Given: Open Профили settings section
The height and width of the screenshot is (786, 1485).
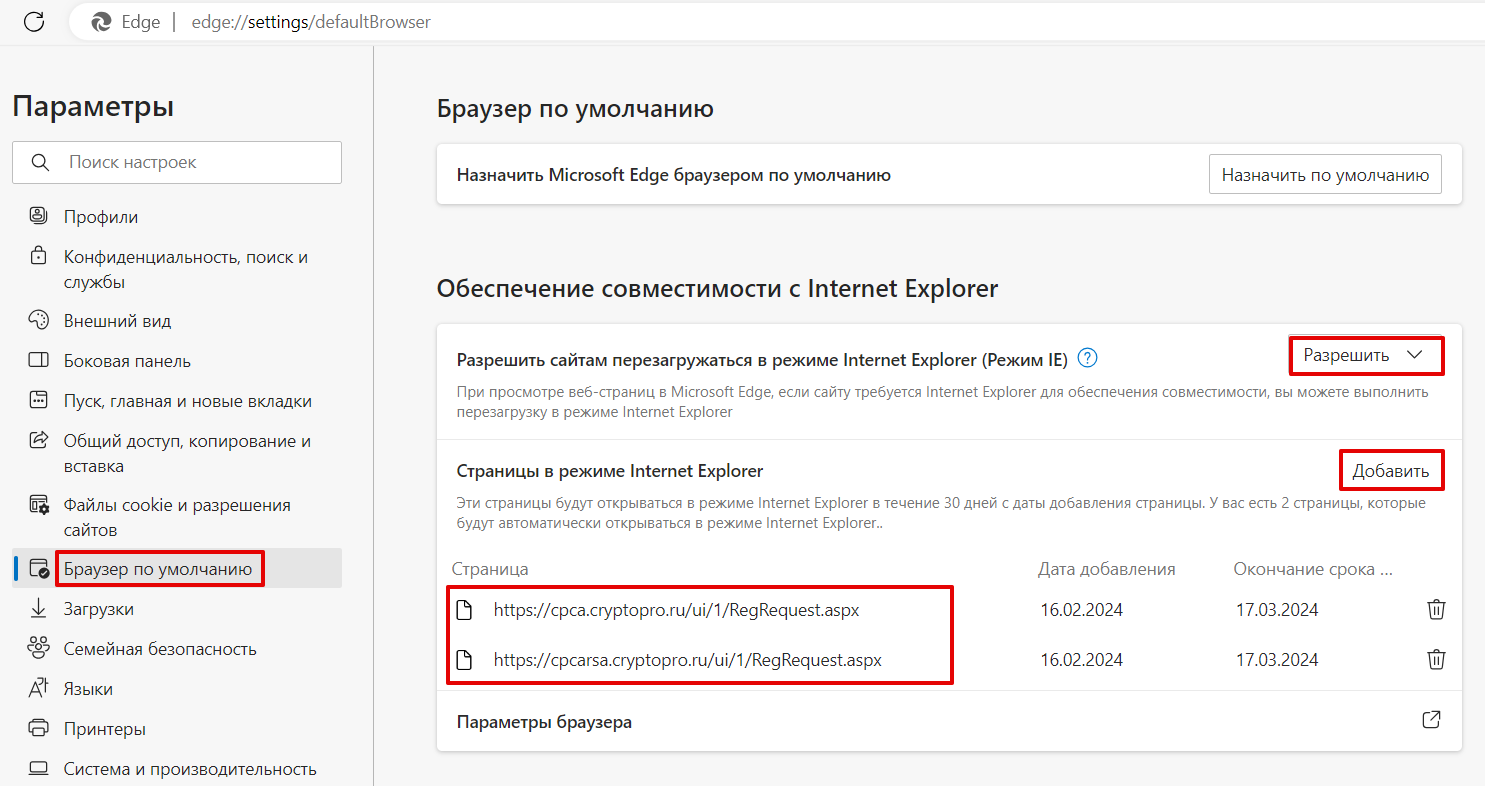Looking at the screenshot, I should (101, 217).
